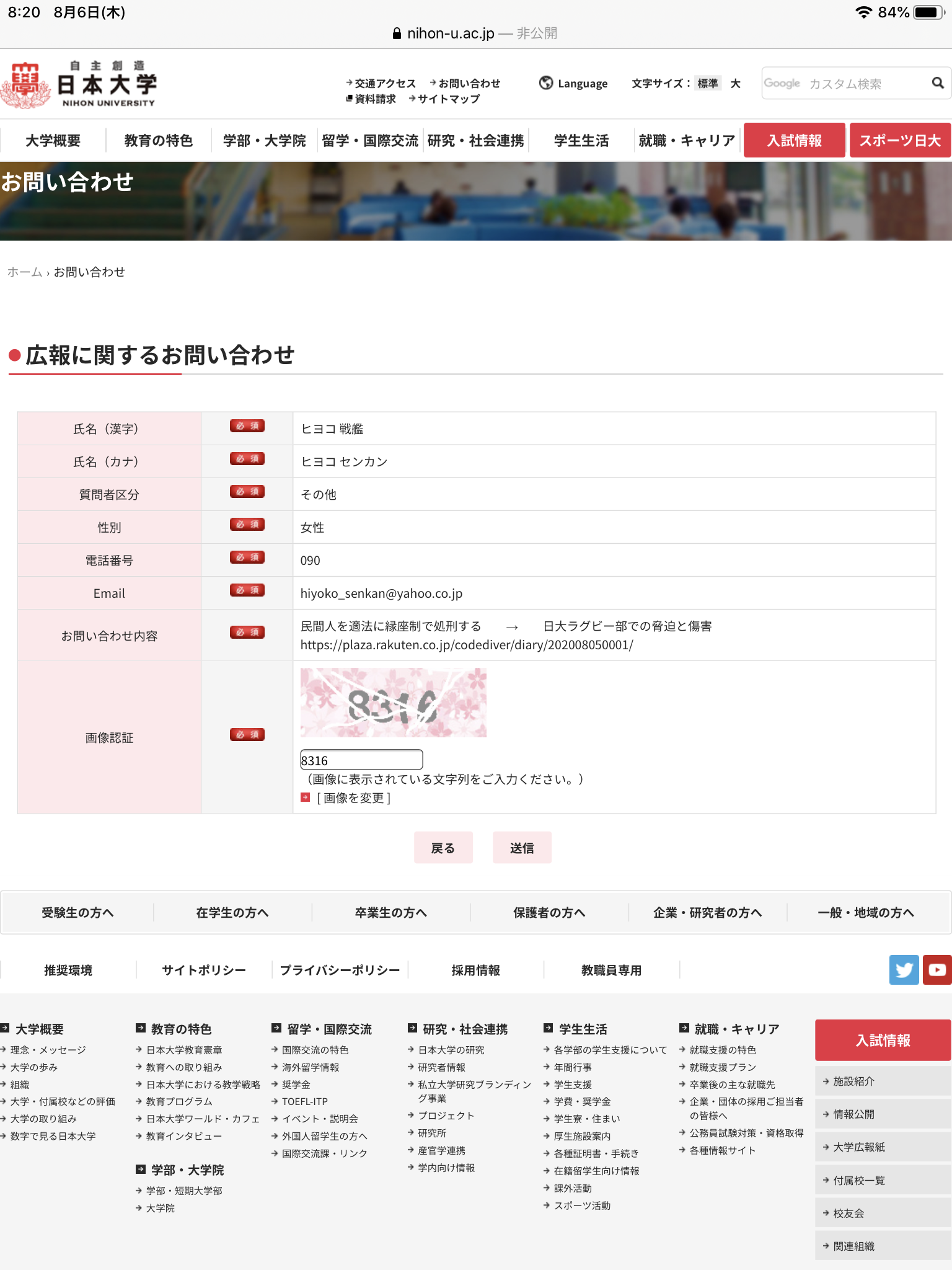Click the globe Language icon

[545, 83]
